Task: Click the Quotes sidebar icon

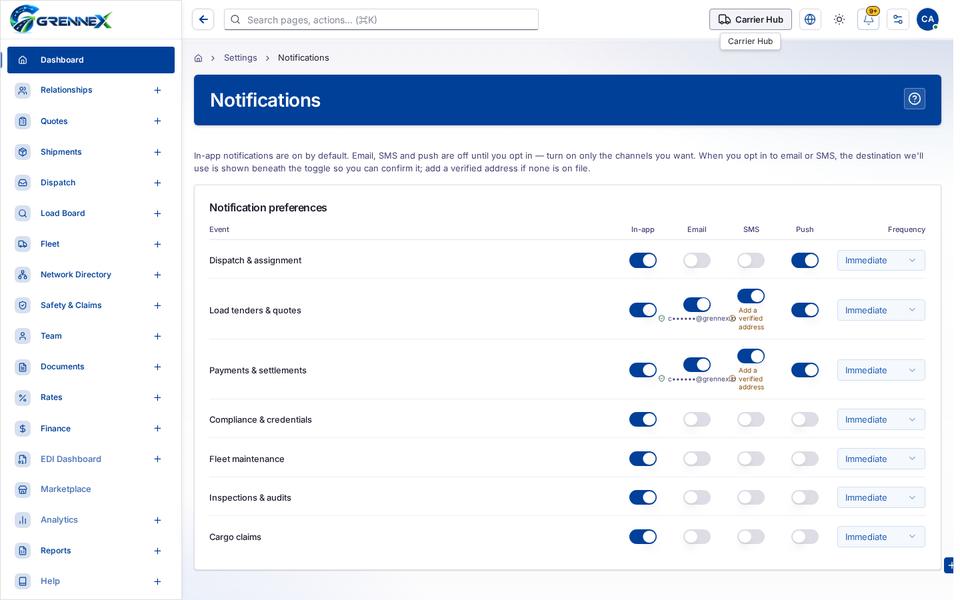Action: pos(23,121)
